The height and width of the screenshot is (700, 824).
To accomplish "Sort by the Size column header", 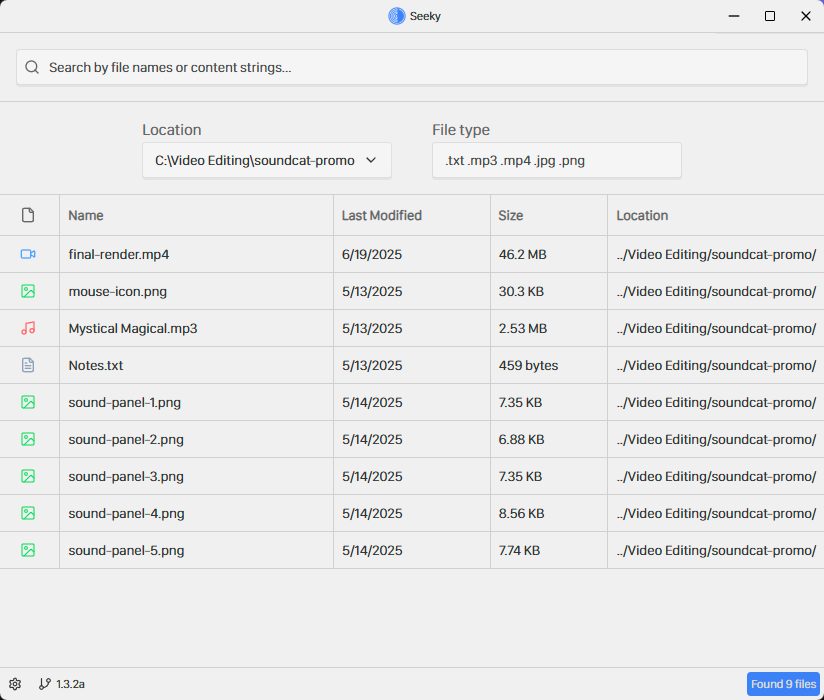I will pos(510,215).
